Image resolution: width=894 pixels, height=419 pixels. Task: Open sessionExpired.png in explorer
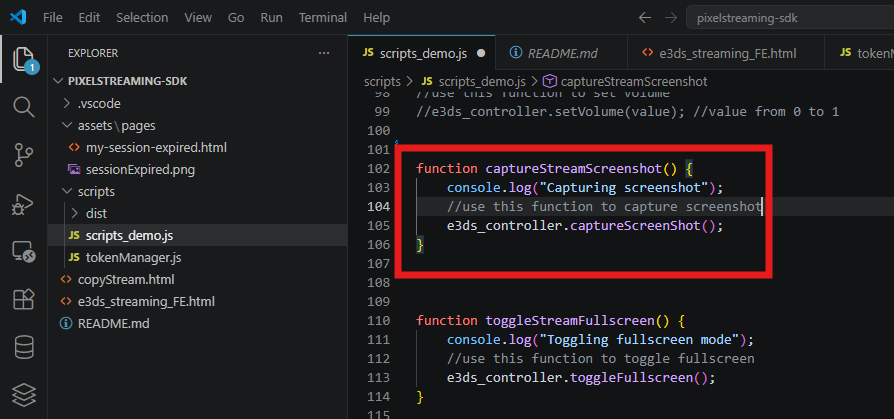197,169
